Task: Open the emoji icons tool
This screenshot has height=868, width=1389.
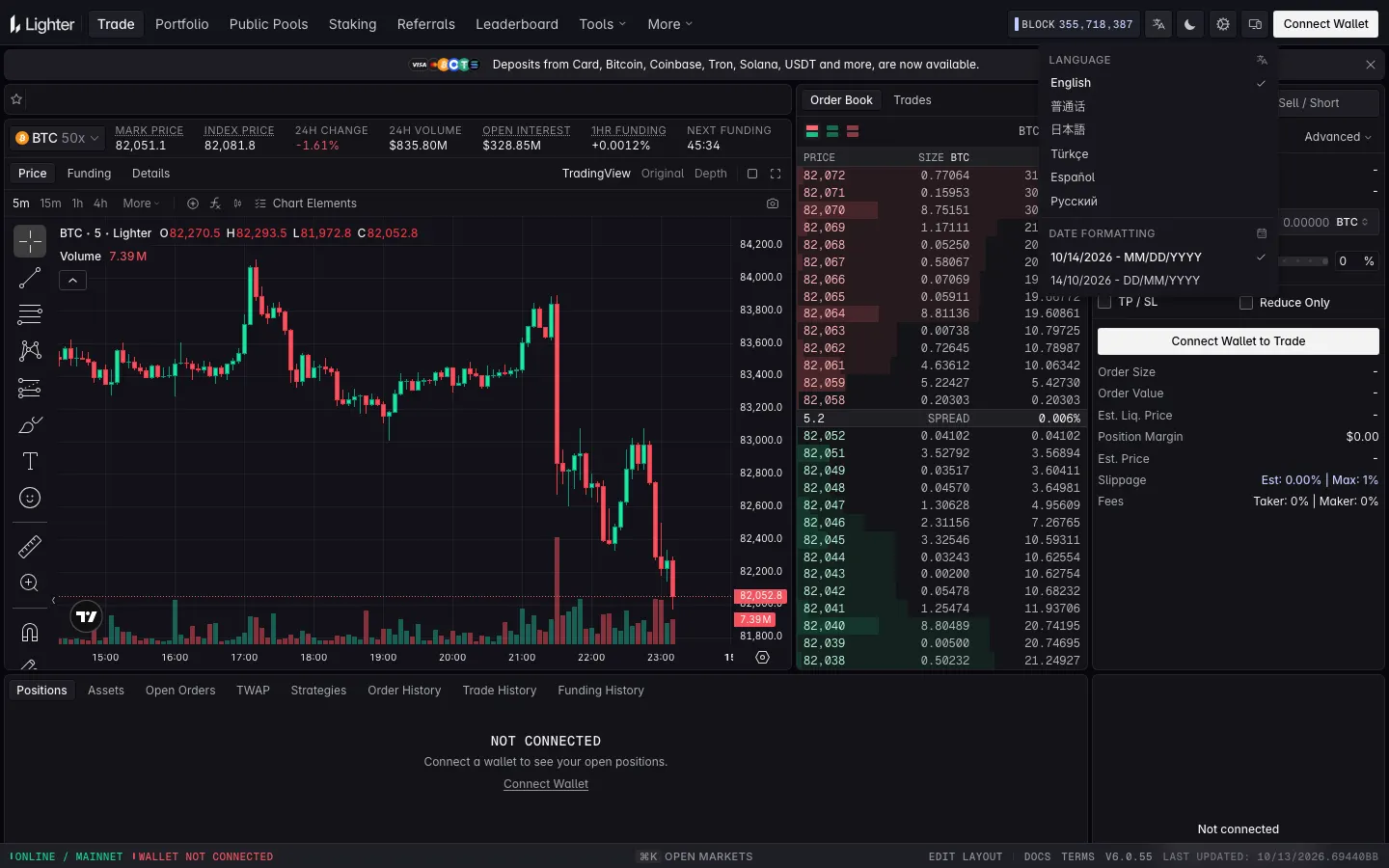Action: coord(30,498)
